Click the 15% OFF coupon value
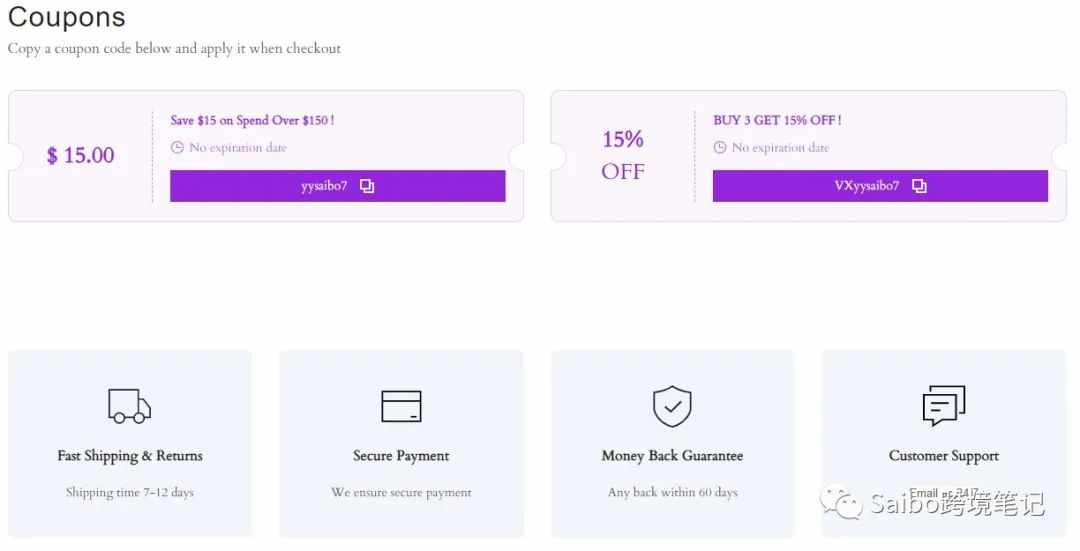 click(623, 155)
